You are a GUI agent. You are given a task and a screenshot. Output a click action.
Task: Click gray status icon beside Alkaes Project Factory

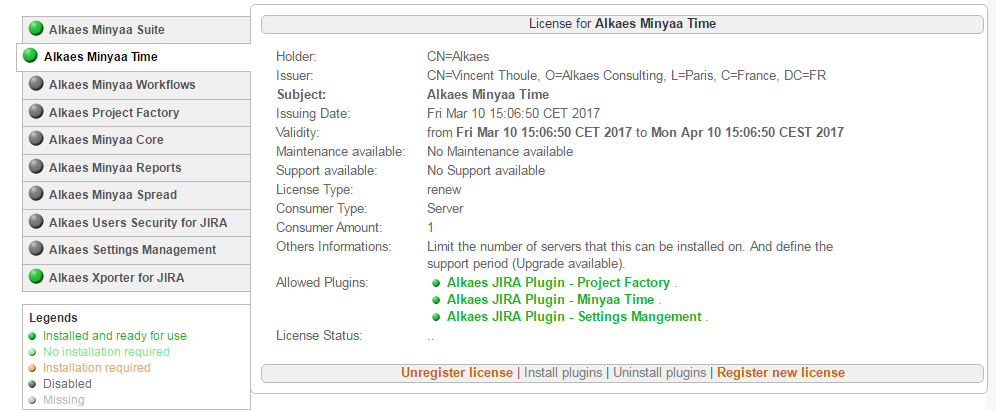coord(37,112)
